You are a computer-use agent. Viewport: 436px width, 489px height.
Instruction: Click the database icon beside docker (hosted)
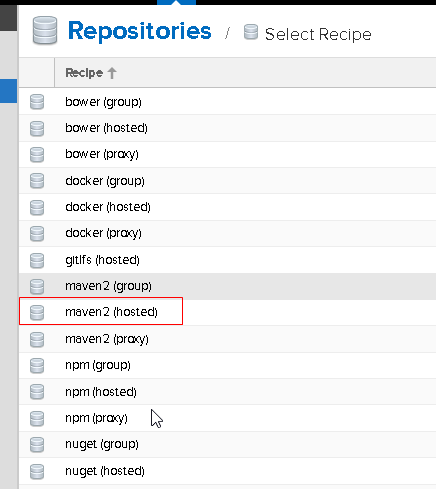[37, 207]
